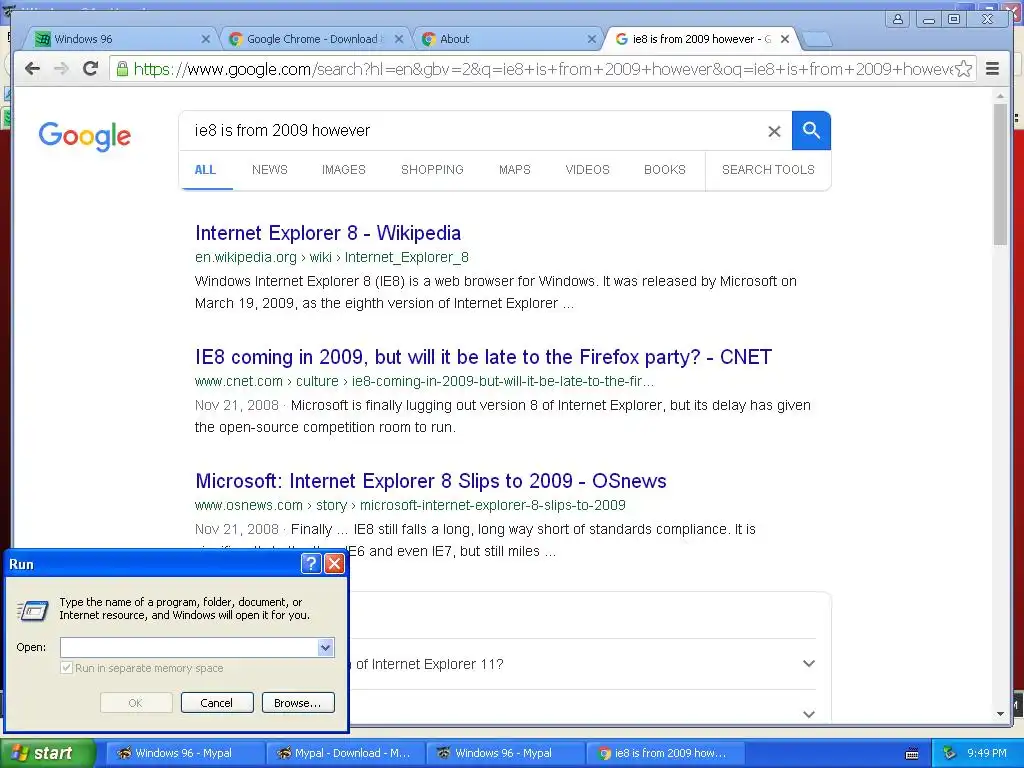Open the Run dialog Open dropdown arrow
Viewport: 1024px width, 768px height.
(x=325, y=647)
